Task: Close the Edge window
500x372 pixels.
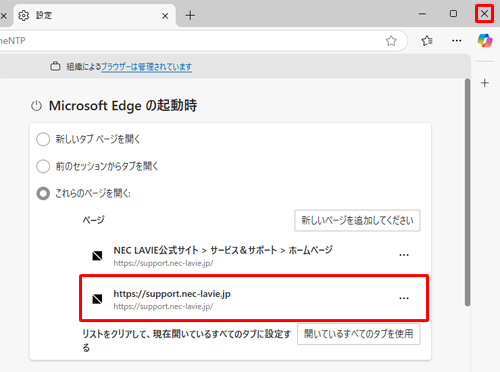Action: click(484, 14)
